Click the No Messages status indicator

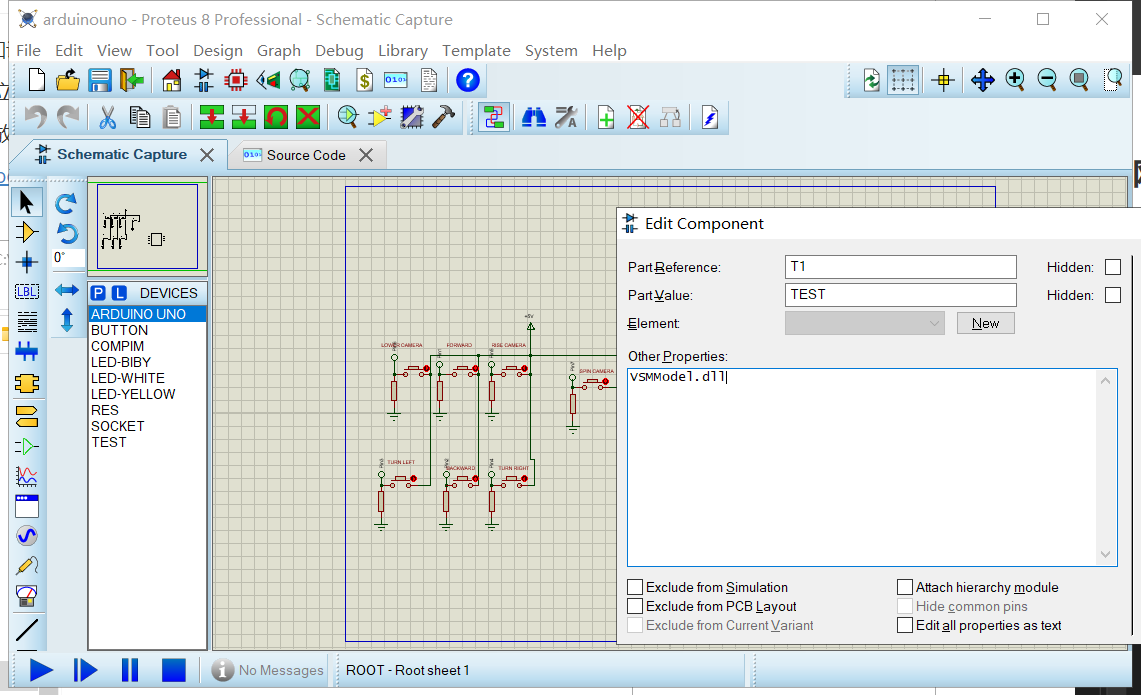point(268,670)
